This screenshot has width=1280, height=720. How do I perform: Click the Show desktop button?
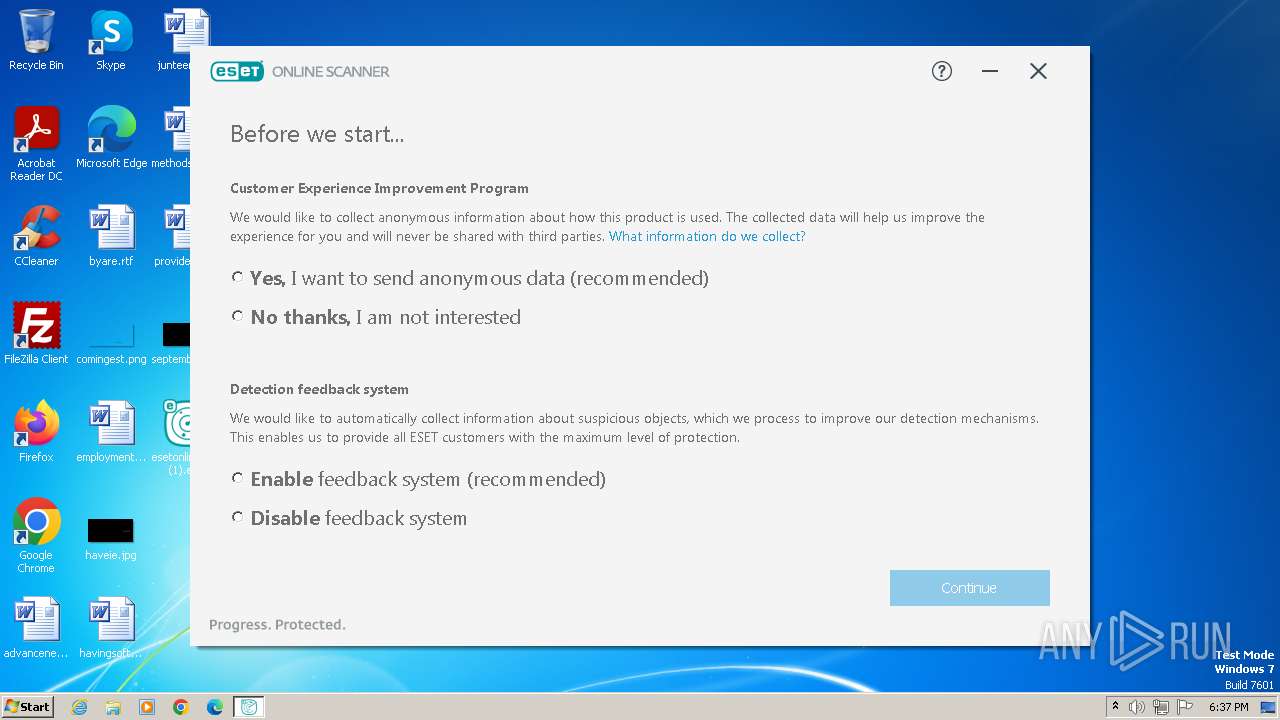pyautogui.click(x=1269, y=707)
